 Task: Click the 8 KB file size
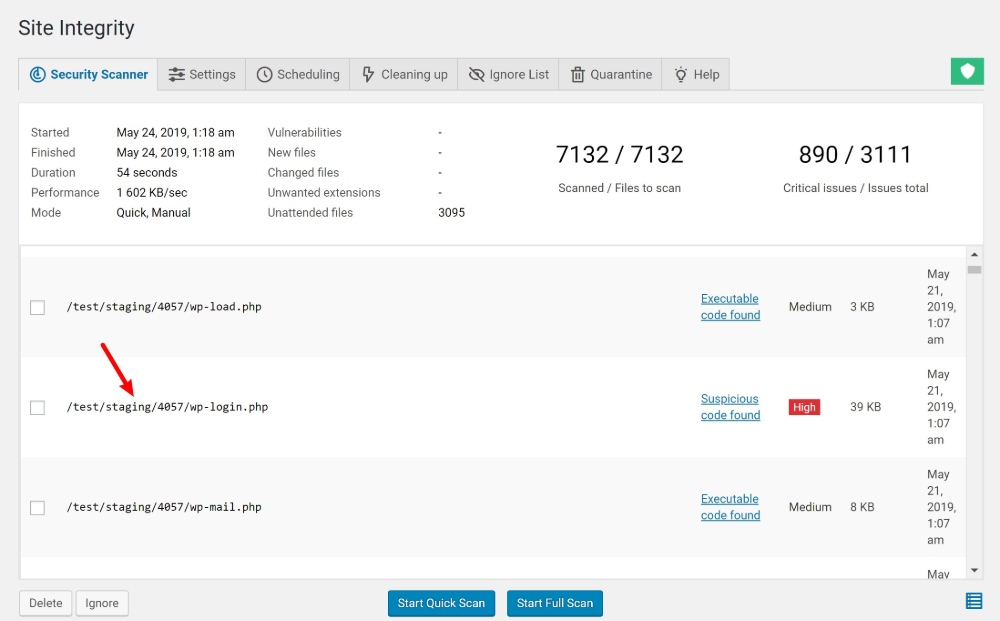tap(862, 507)
